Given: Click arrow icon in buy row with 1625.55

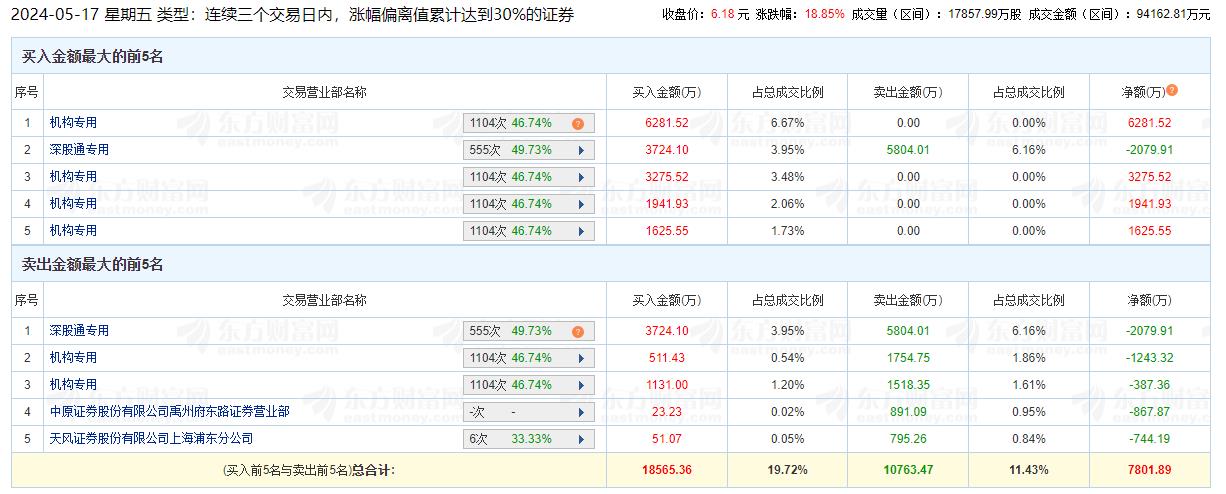Looking at the screenshot, I should [x=580, y=232].
